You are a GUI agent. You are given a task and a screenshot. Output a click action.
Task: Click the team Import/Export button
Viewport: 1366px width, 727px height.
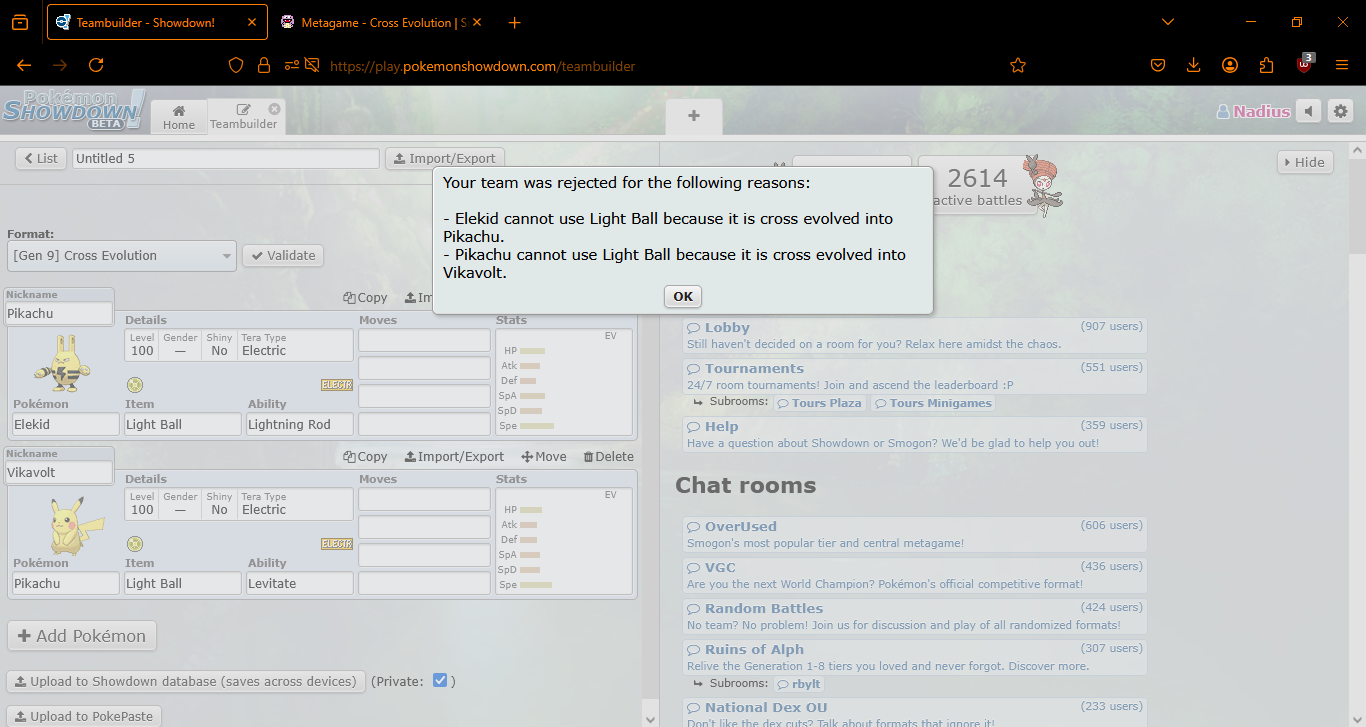(x=445, y=158)
